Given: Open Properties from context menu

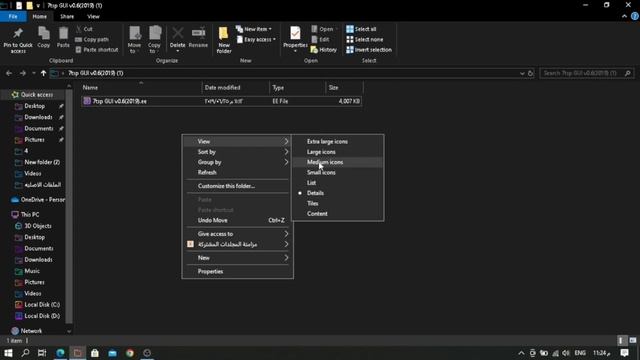Looking at the screenshot, I should [x=238, y=271].
